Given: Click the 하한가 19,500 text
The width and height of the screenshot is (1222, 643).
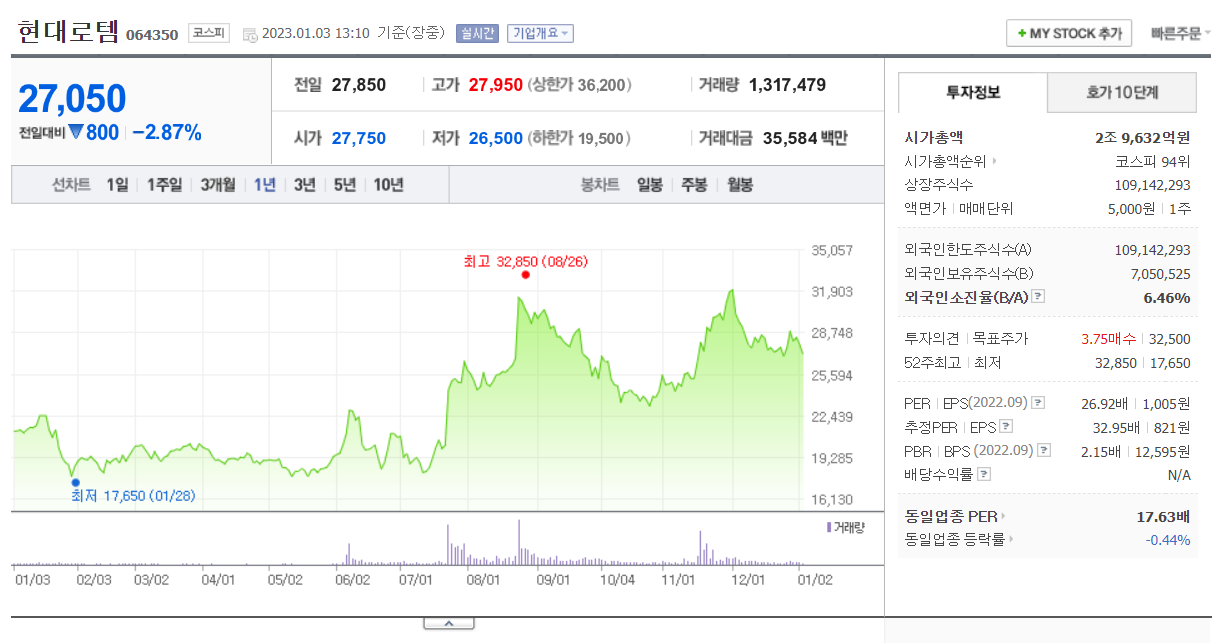Looking at the screenshot, I should pyautogui.click(x=577, y=138).
